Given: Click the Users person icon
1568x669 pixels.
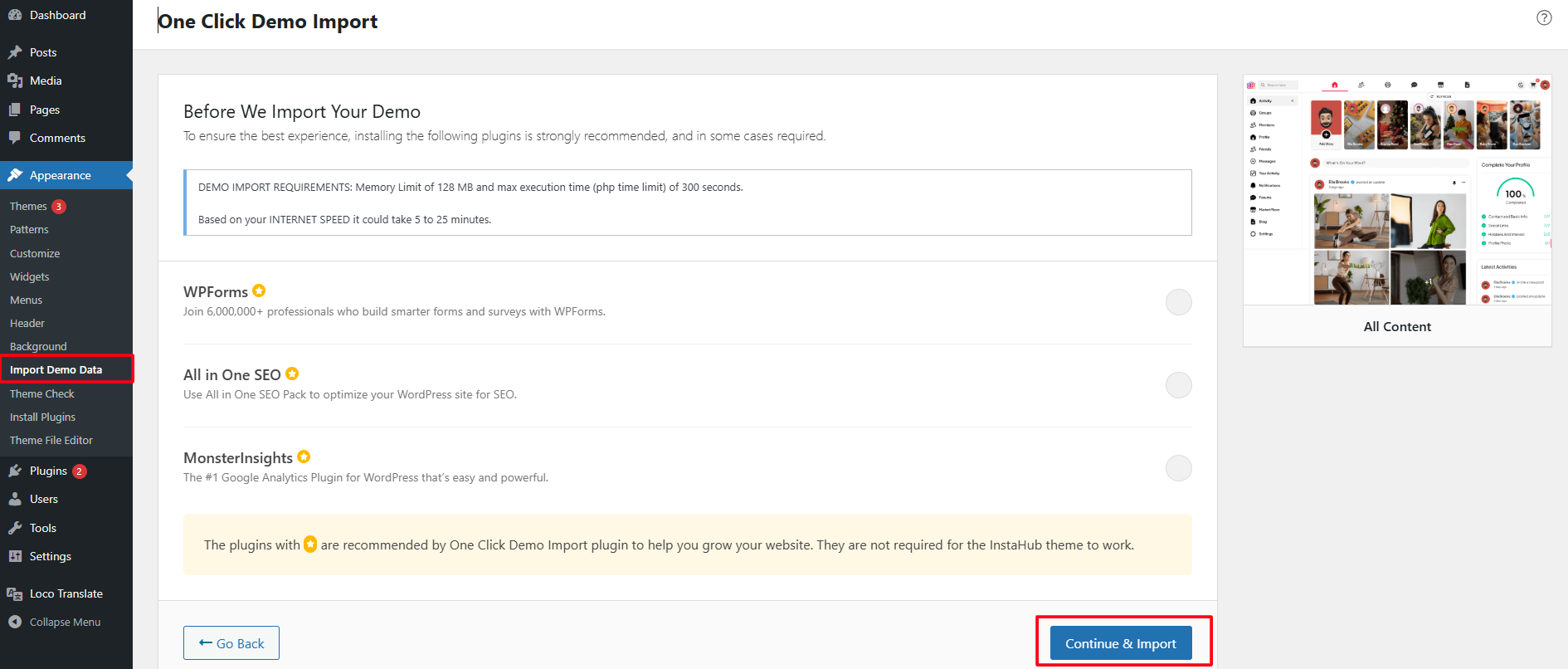Looking at the screenshot, I should tap(15, 499).
